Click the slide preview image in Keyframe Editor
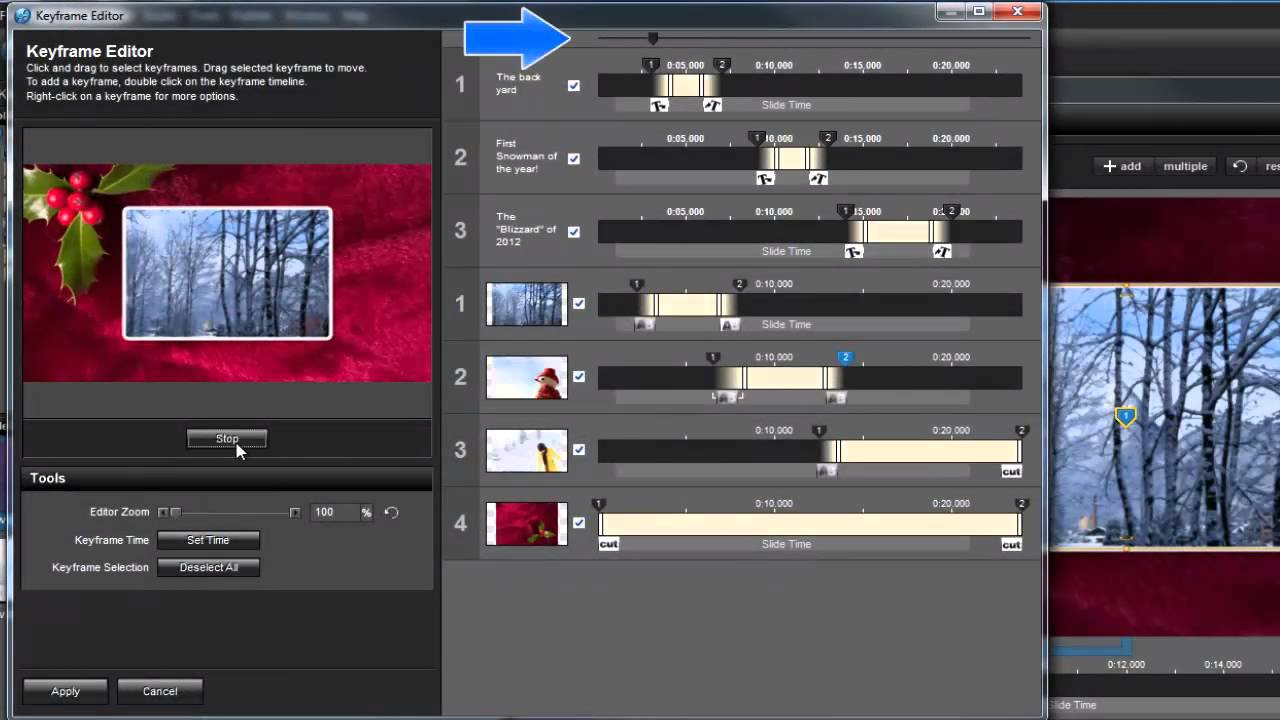 [228, 273]
